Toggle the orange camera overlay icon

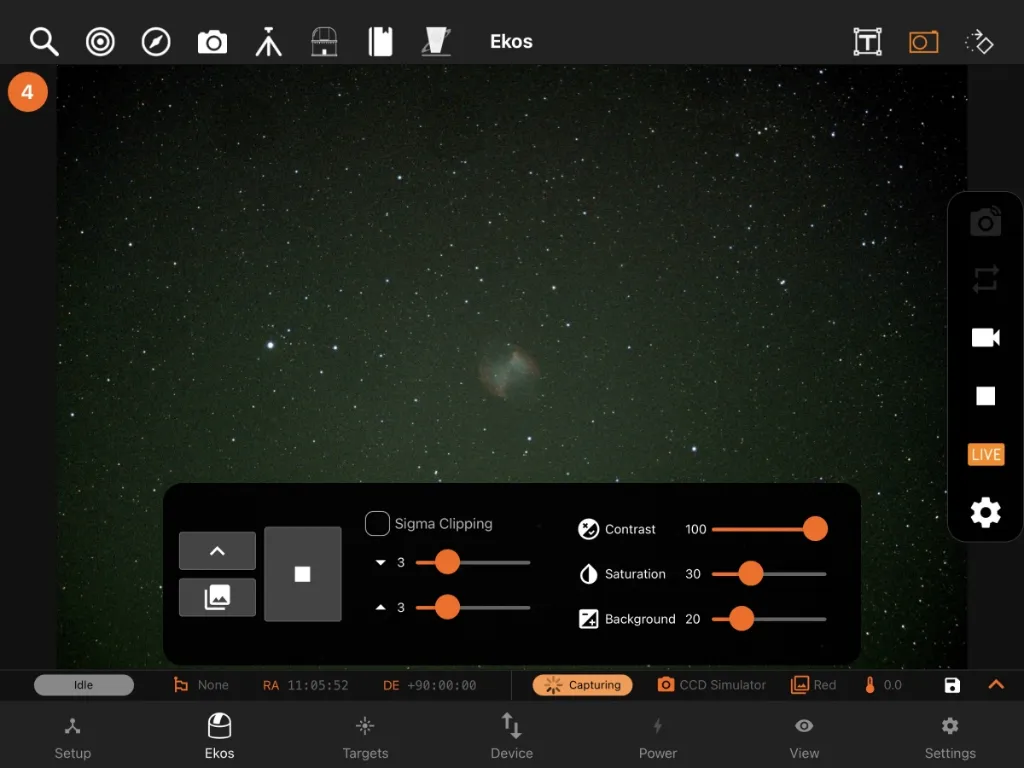coord(923,42)
